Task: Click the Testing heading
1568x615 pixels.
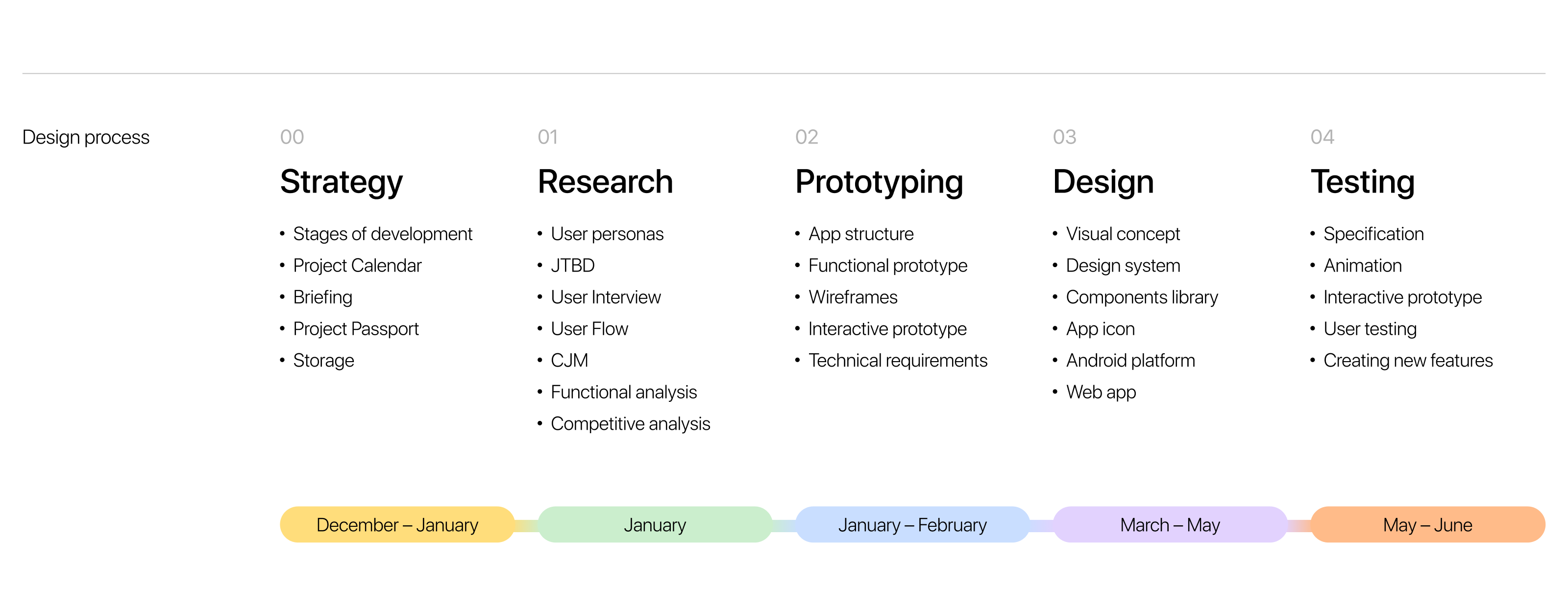Action: click(x=1362, y=181)
